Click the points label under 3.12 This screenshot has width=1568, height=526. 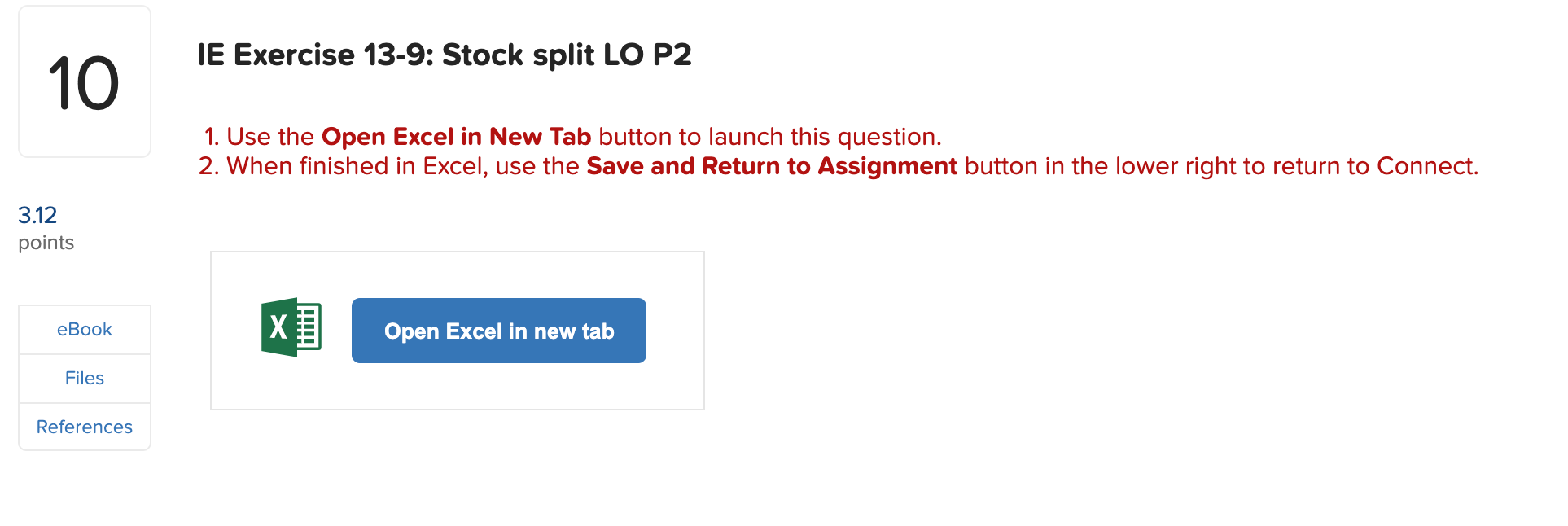(46, 242)
